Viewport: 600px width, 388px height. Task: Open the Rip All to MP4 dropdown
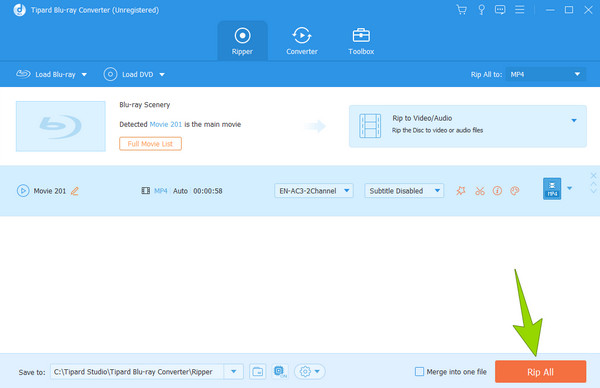pos(545,74)
